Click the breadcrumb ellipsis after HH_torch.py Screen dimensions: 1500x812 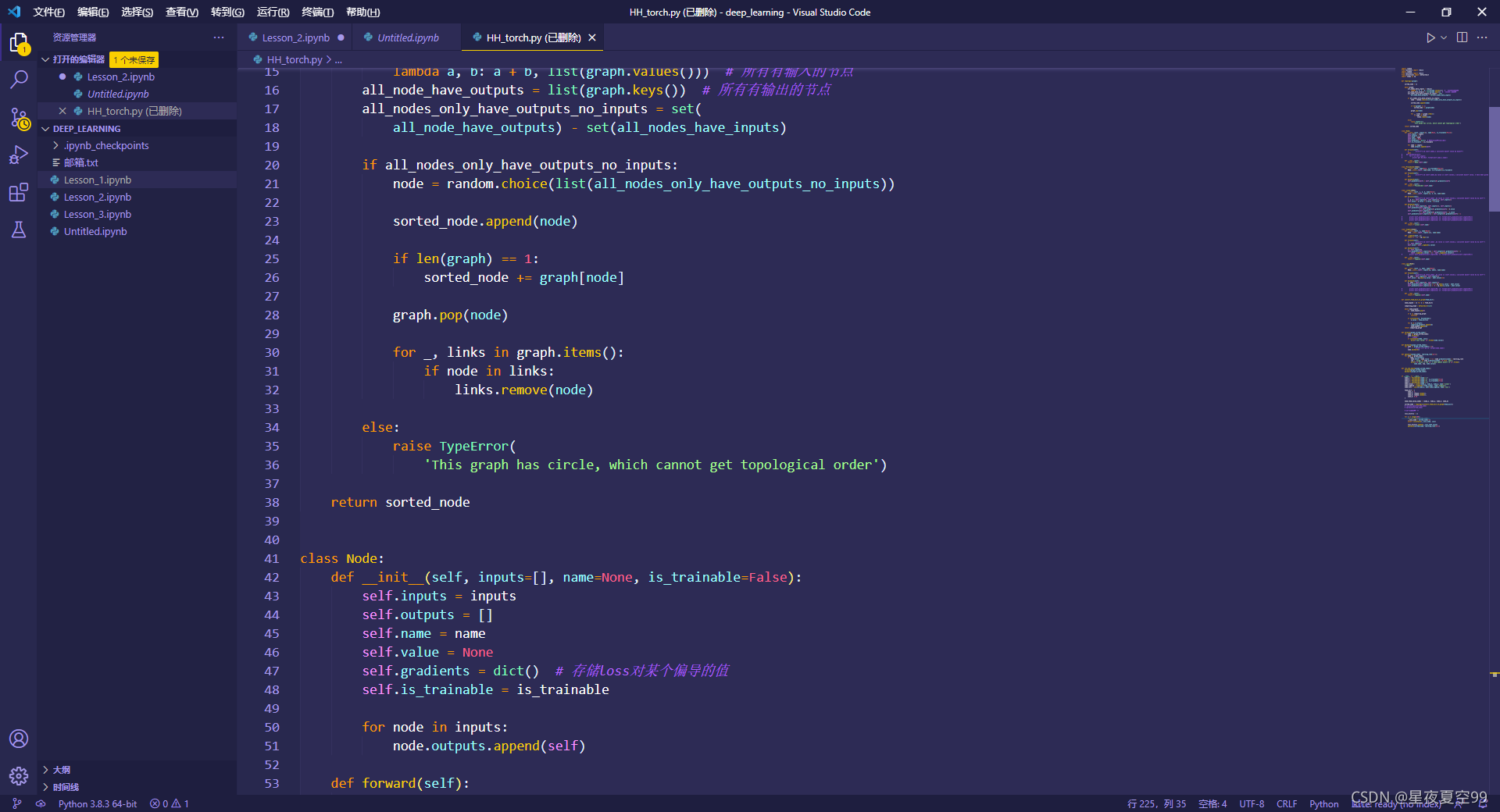pos(338,59)
